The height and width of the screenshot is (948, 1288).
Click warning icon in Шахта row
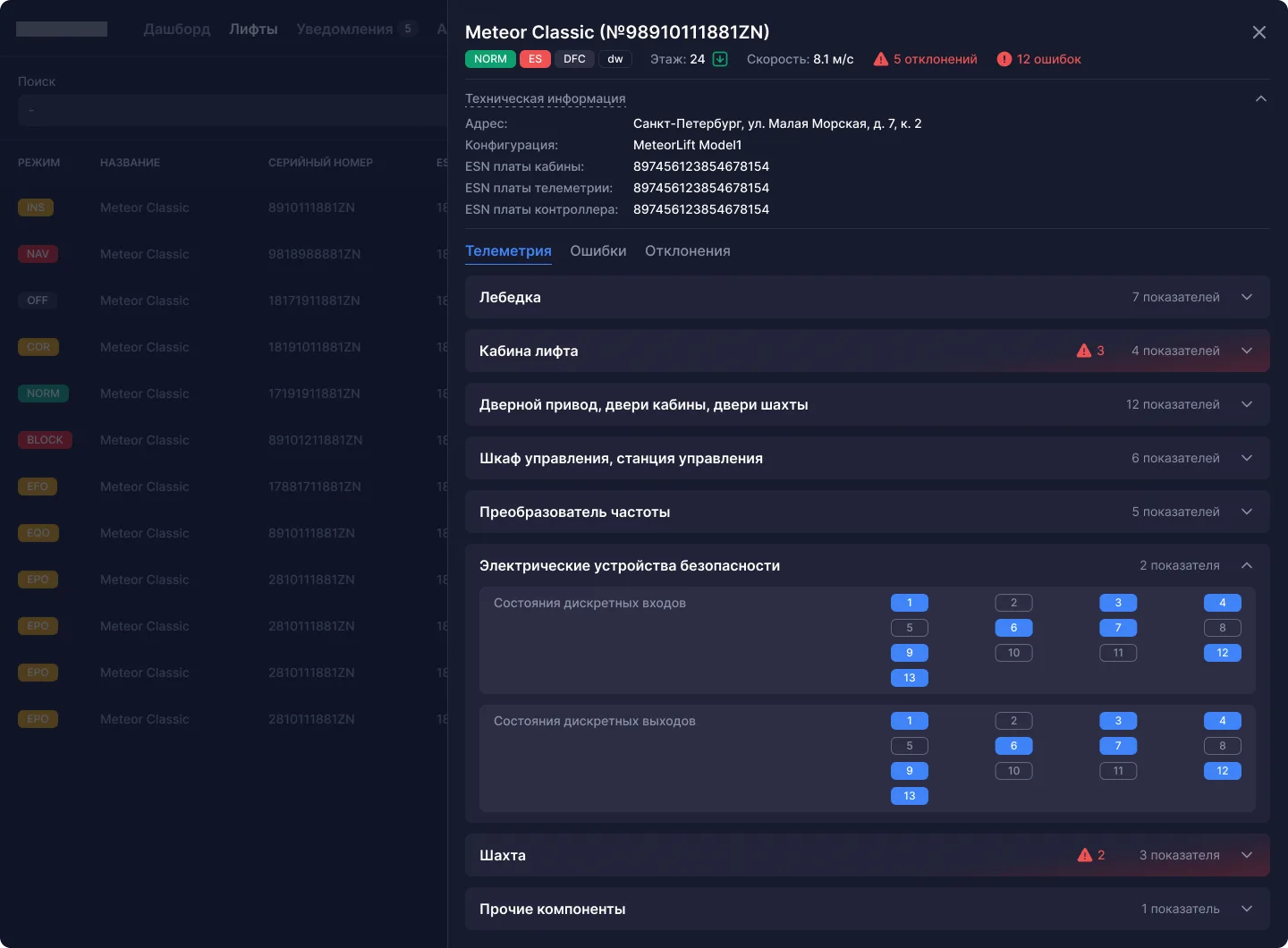coord(1085,855)
